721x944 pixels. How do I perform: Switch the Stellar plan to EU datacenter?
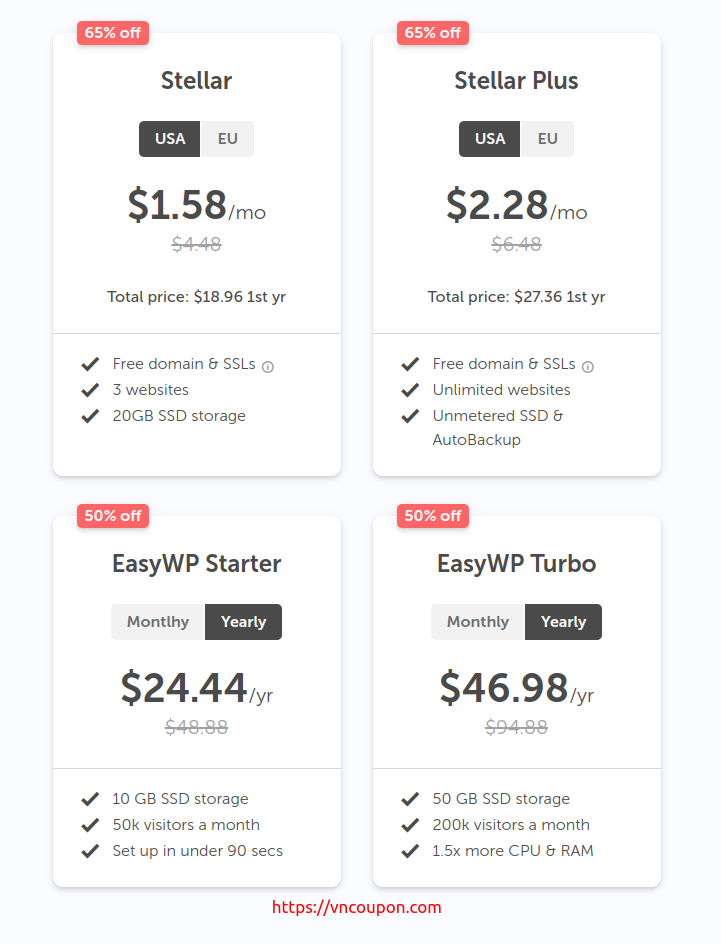[x=227, y=139]
